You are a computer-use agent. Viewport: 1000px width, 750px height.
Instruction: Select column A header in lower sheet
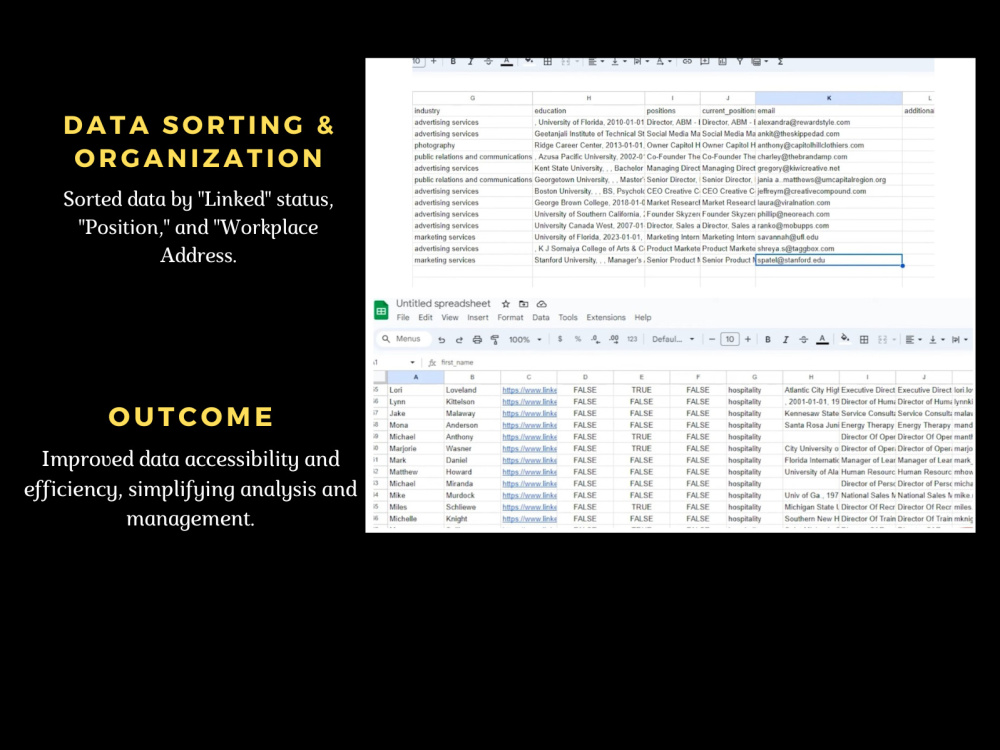[x=416, y=378]
